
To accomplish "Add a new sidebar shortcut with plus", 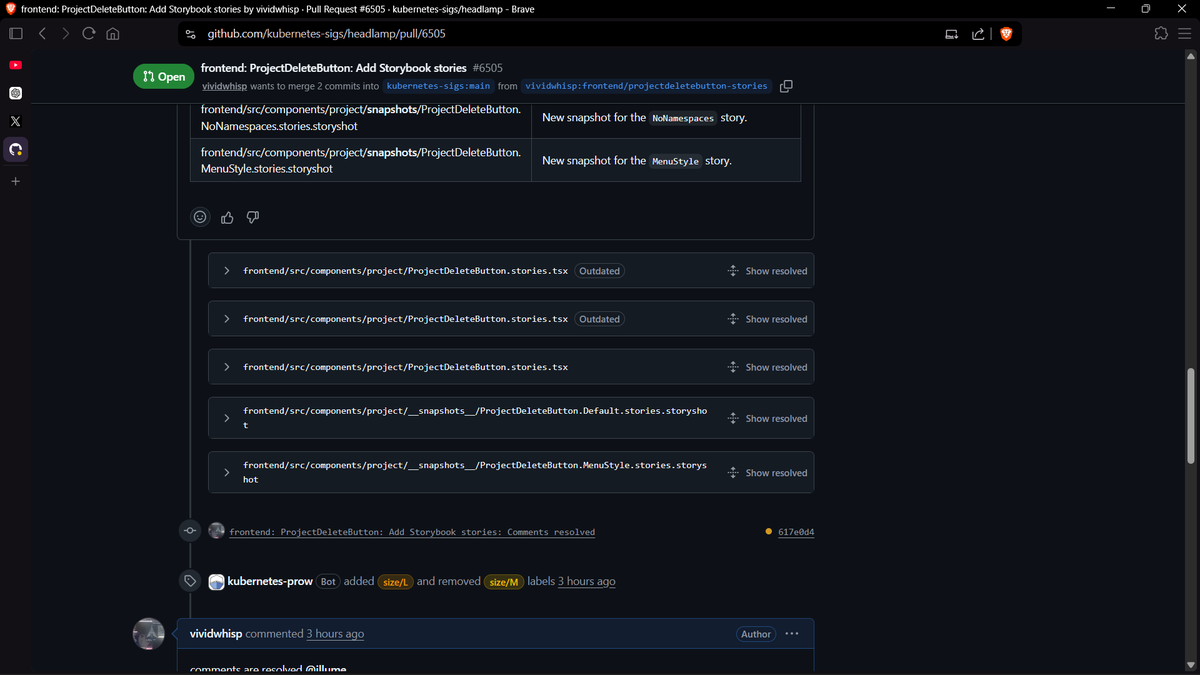I will tap(15, 182).
